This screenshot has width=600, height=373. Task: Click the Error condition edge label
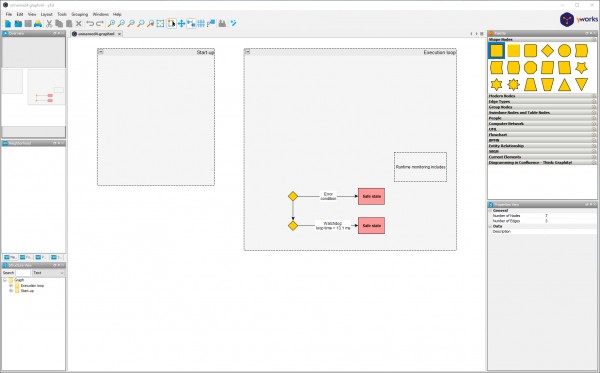coord(328,196)
